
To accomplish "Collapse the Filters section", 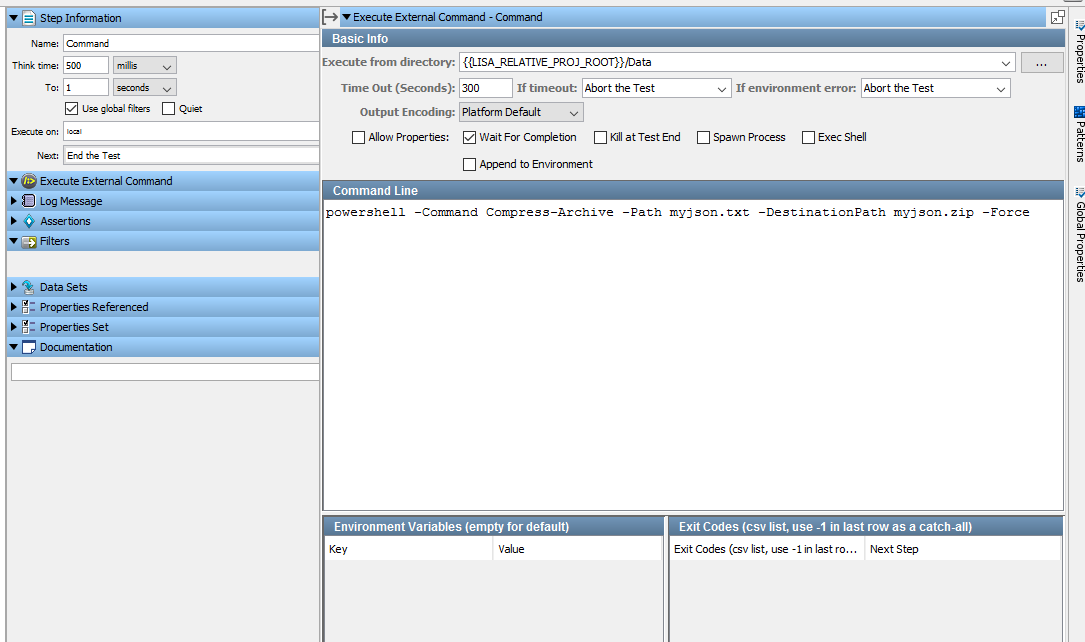I will (x=13, y=241).
